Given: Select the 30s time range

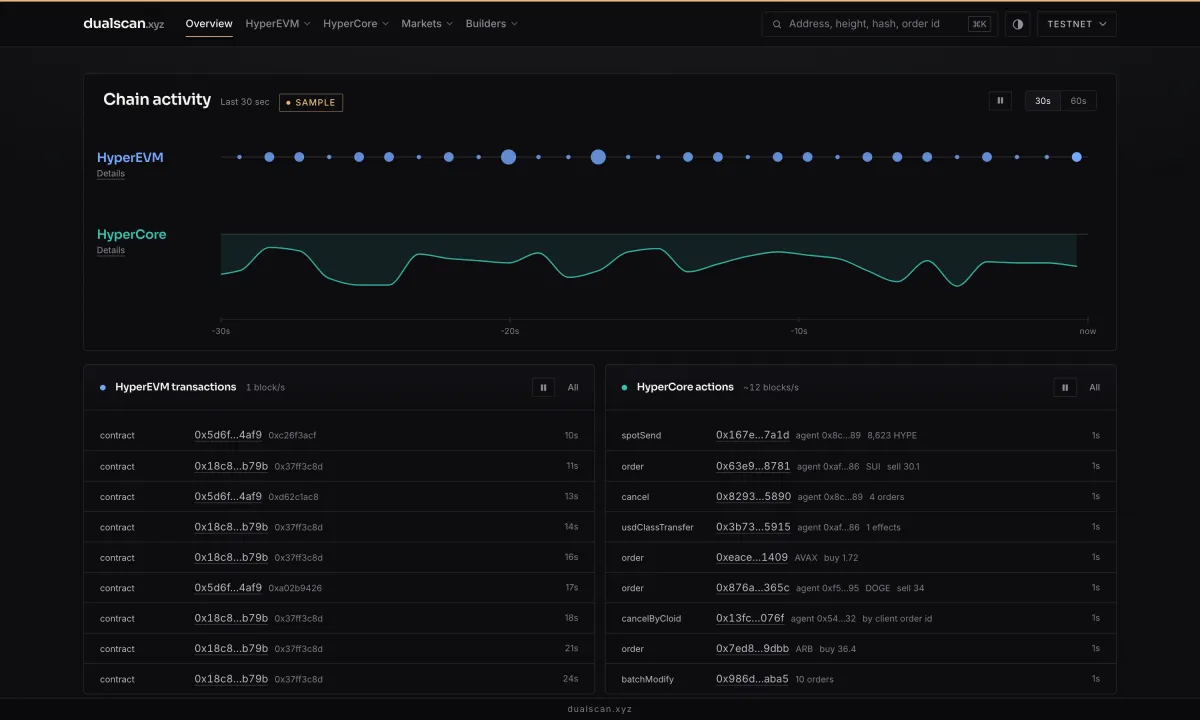Looking at the screenshot, I should click(x=1043, y=101).
